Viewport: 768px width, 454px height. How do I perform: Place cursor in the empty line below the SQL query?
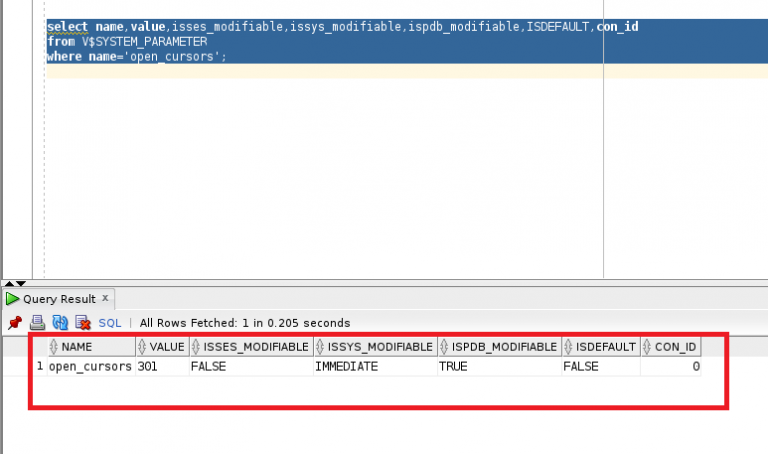(x=407, y=71)
